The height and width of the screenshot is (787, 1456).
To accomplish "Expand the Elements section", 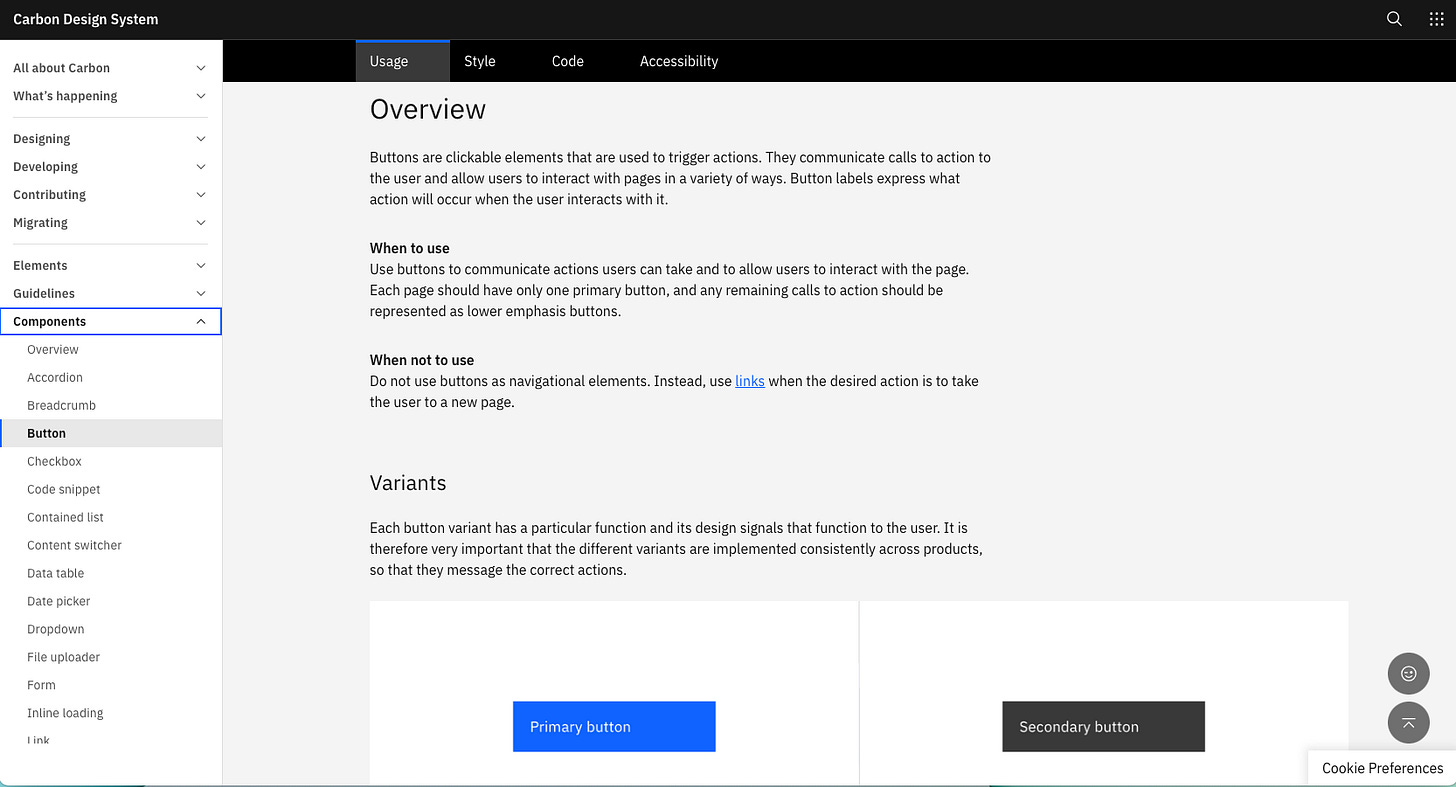I will pos(110,266).
